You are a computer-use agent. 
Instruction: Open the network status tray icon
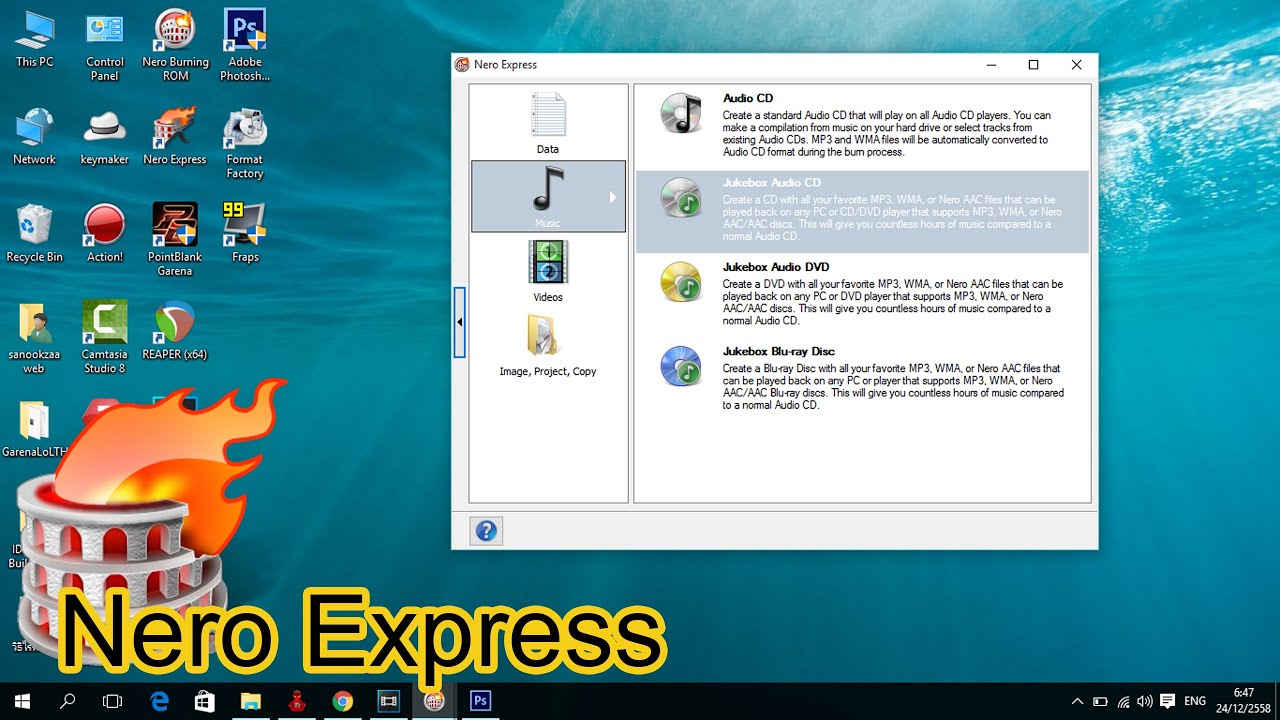click(x=1123, y=701)
